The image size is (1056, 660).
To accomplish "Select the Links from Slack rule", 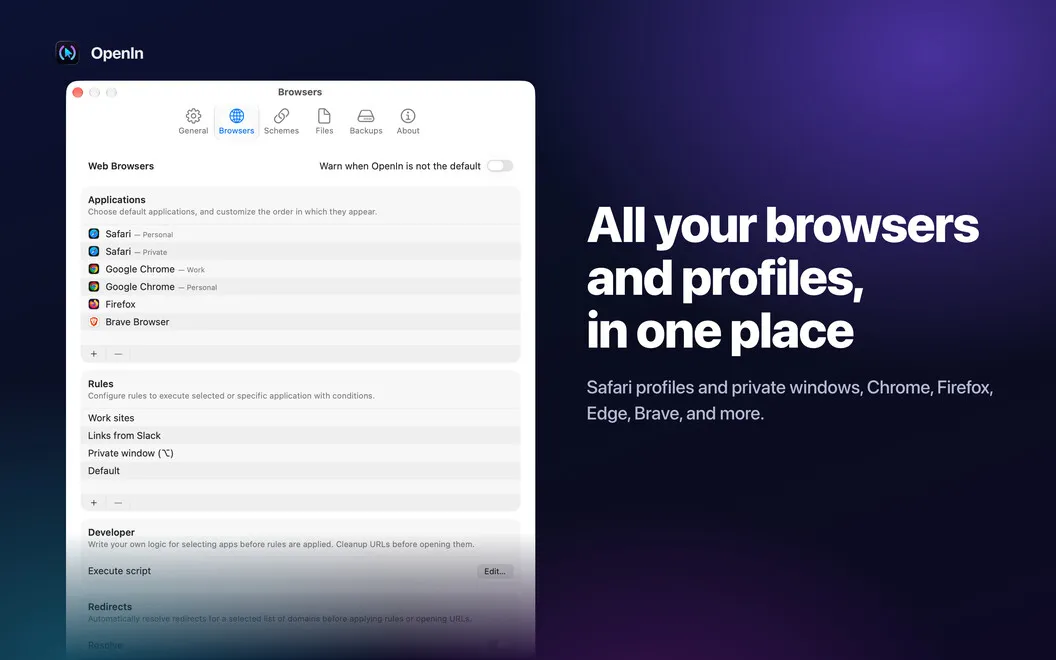I will point(300,435).
